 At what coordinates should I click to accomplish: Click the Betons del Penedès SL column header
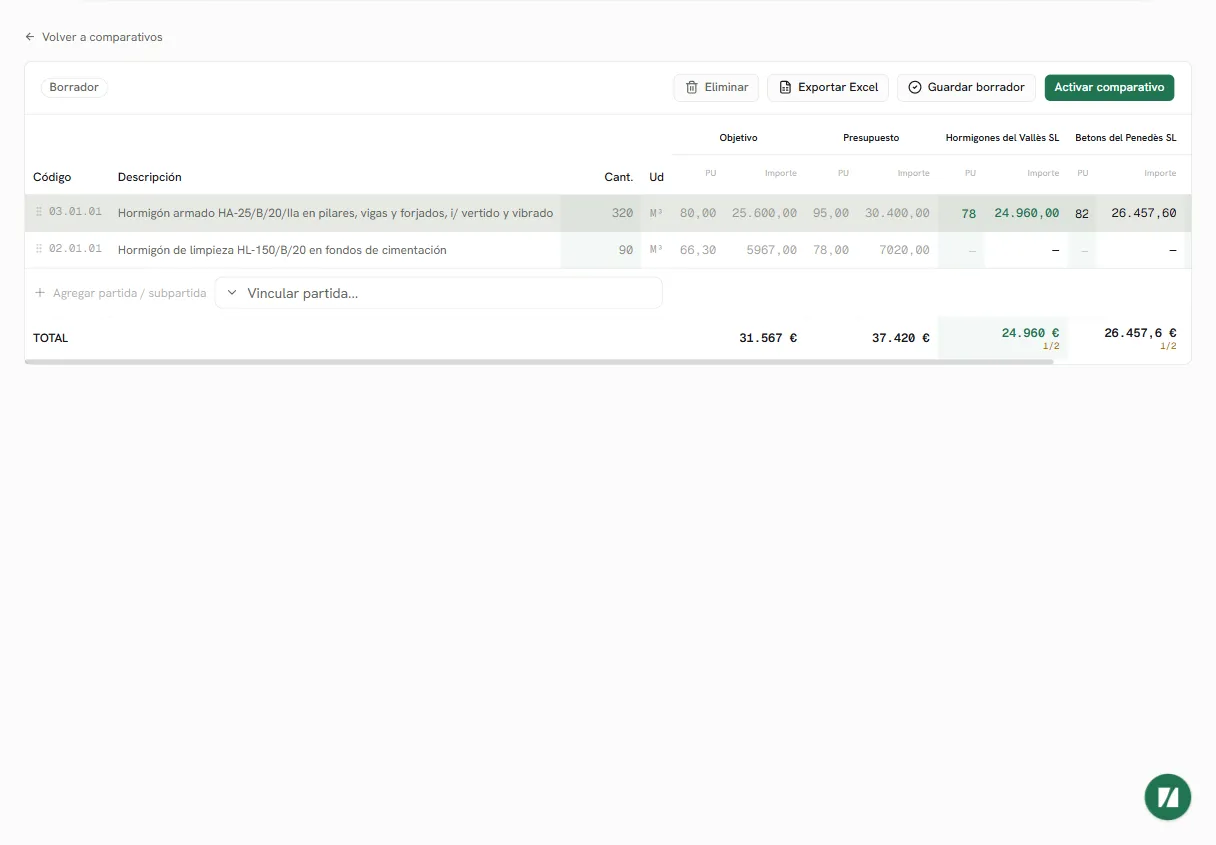pos(1125,138)
